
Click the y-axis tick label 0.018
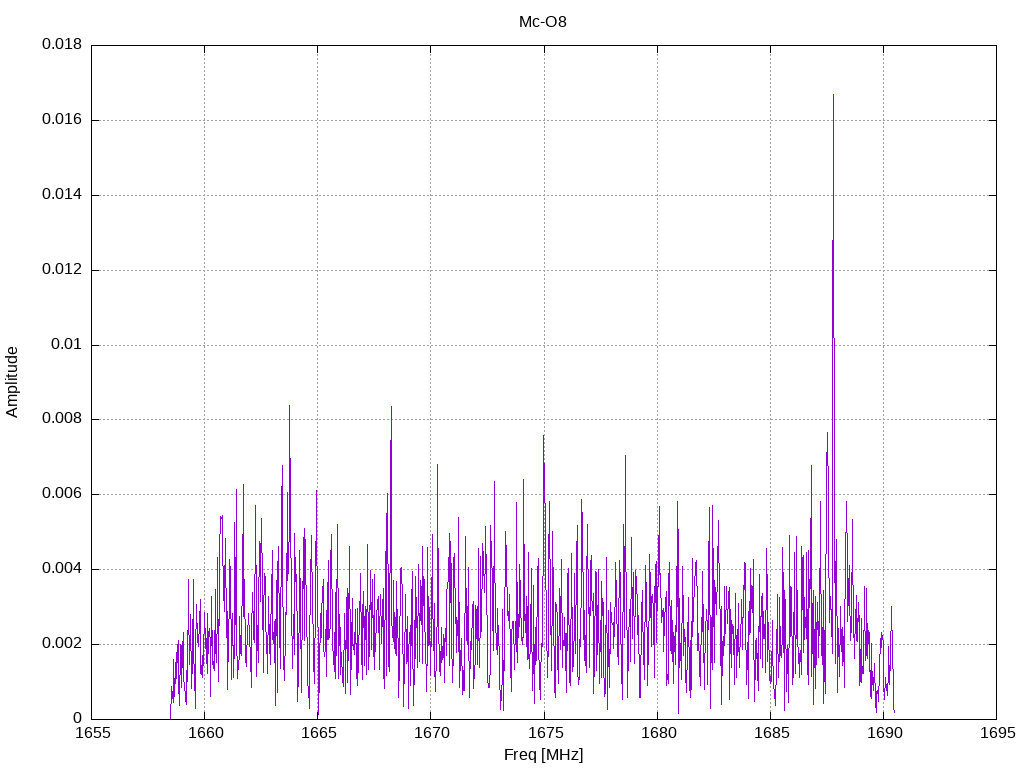[x=62, y=44]
